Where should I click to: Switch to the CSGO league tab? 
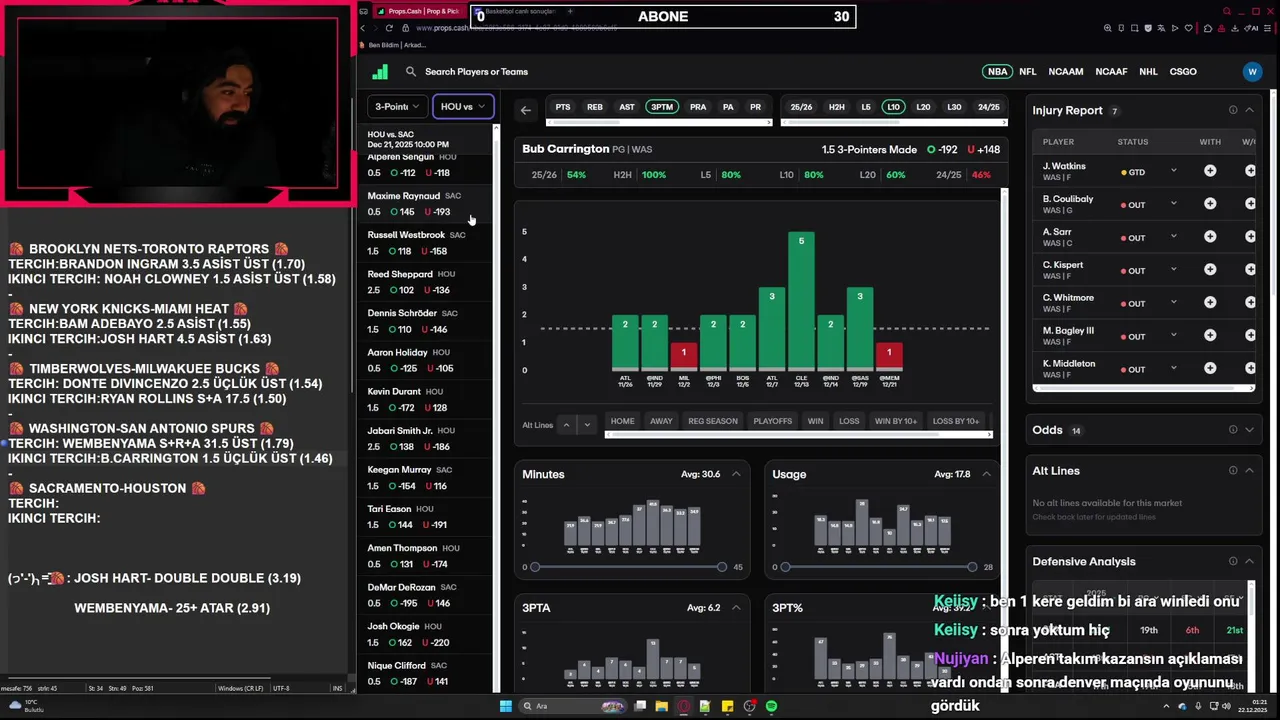[x=1183, y=72]
